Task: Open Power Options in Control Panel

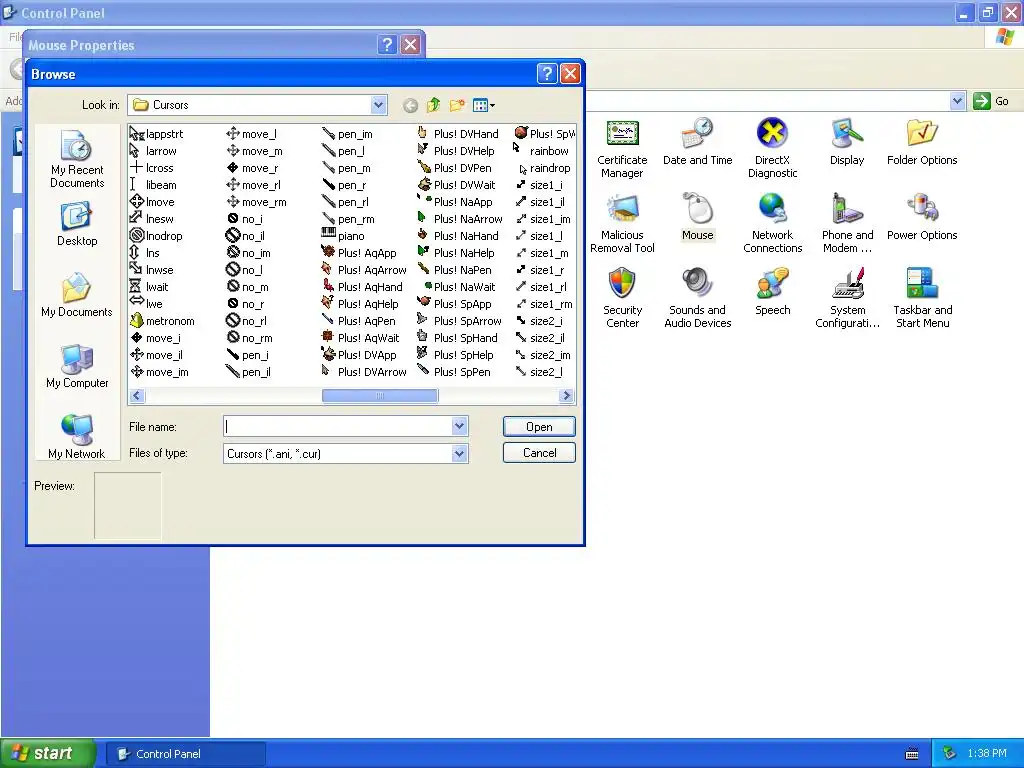Action: pyautogui.click(x=922, y=217)
